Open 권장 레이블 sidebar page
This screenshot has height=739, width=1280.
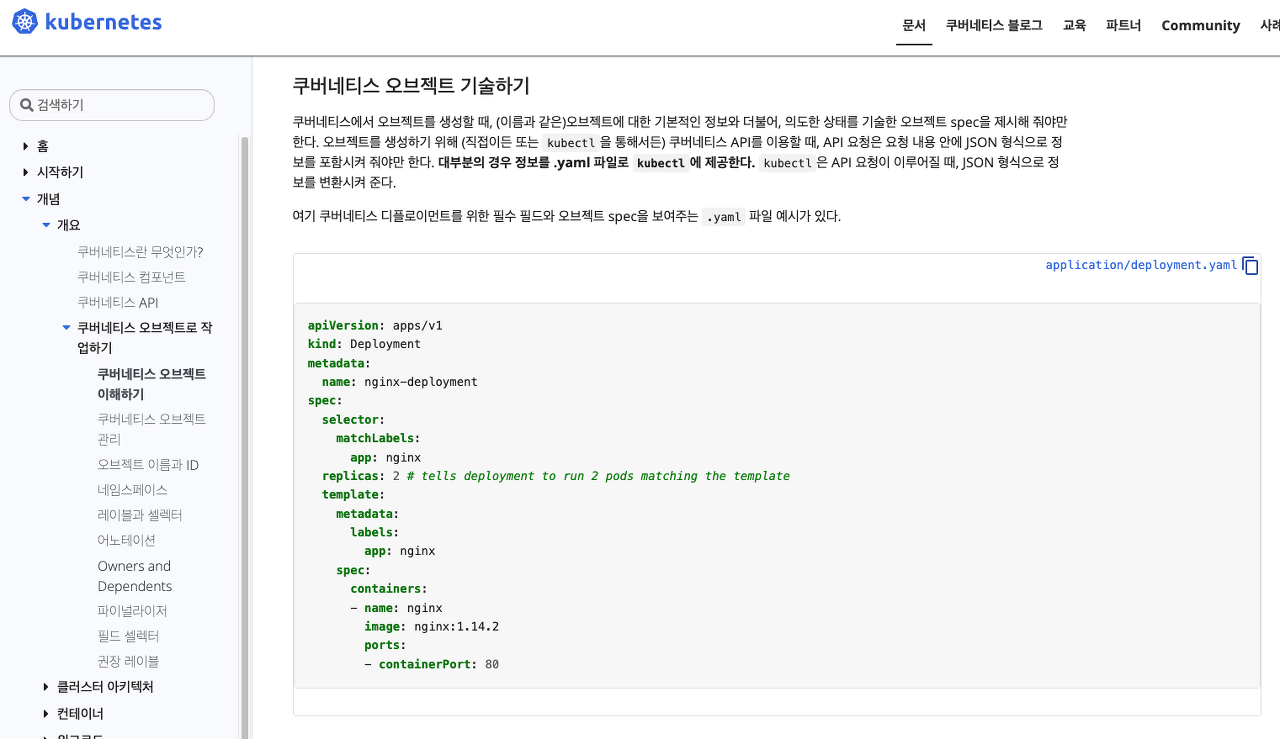pos(128,661)
